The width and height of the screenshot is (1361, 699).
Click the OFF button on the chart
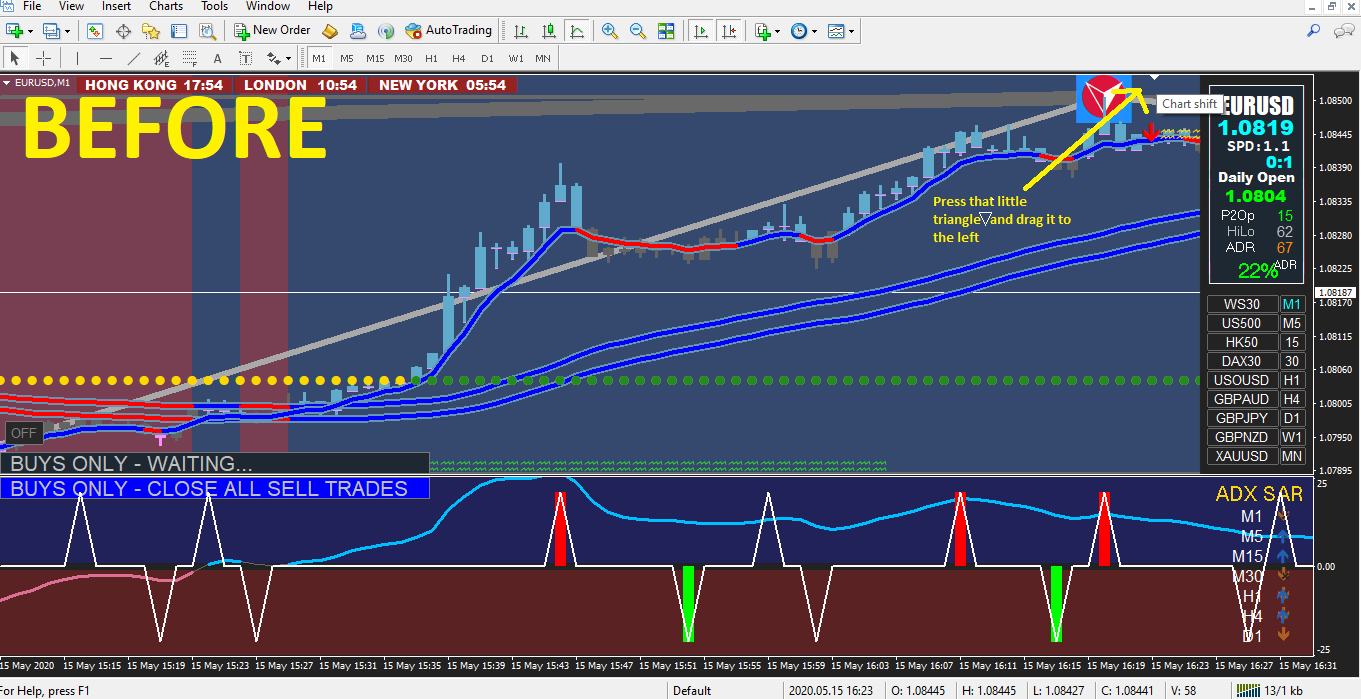click(x=23, y=433)
